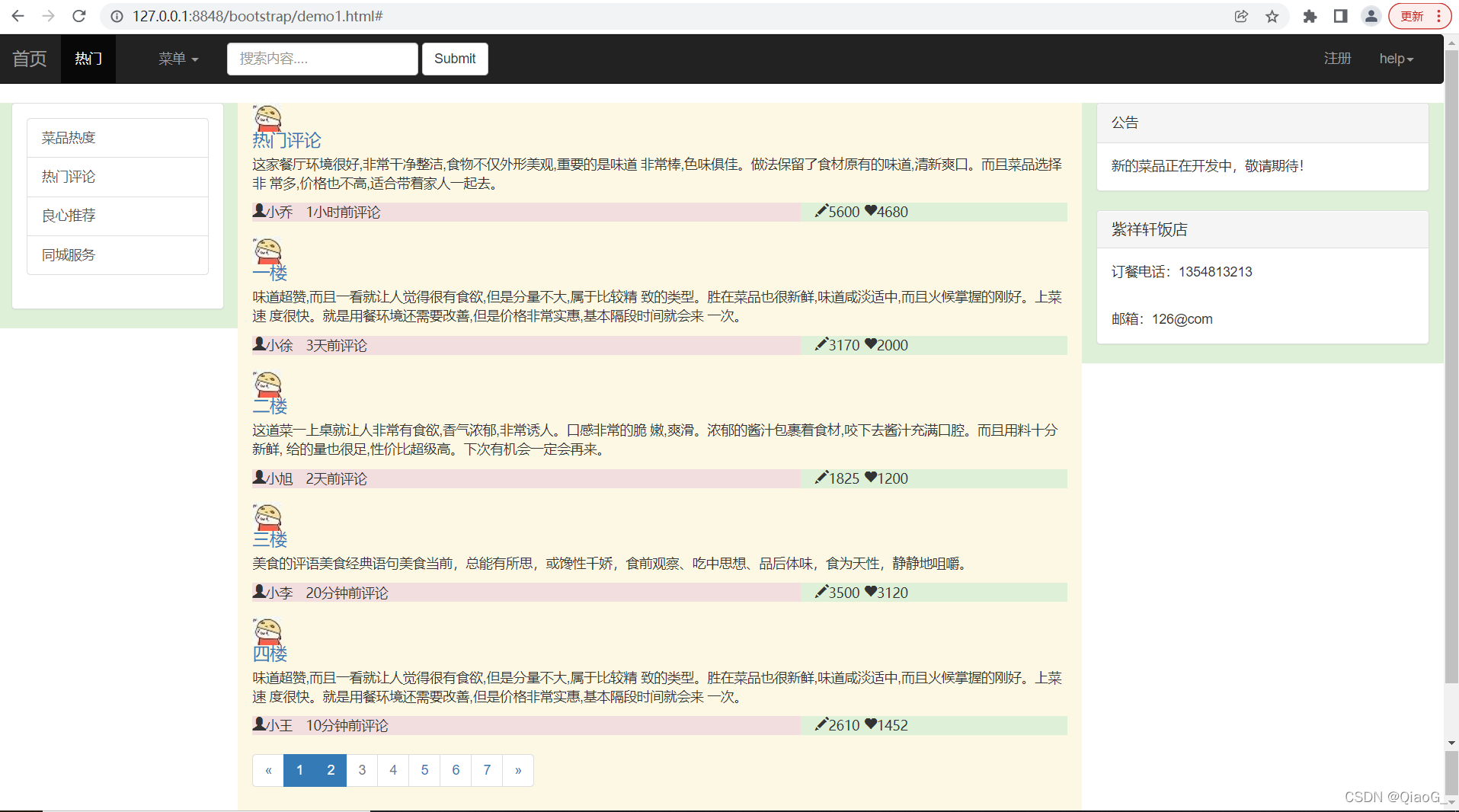Toggle the browser side panel icon
Image resolution: width=1459 pixels, height=812 pixels.
1340,16
